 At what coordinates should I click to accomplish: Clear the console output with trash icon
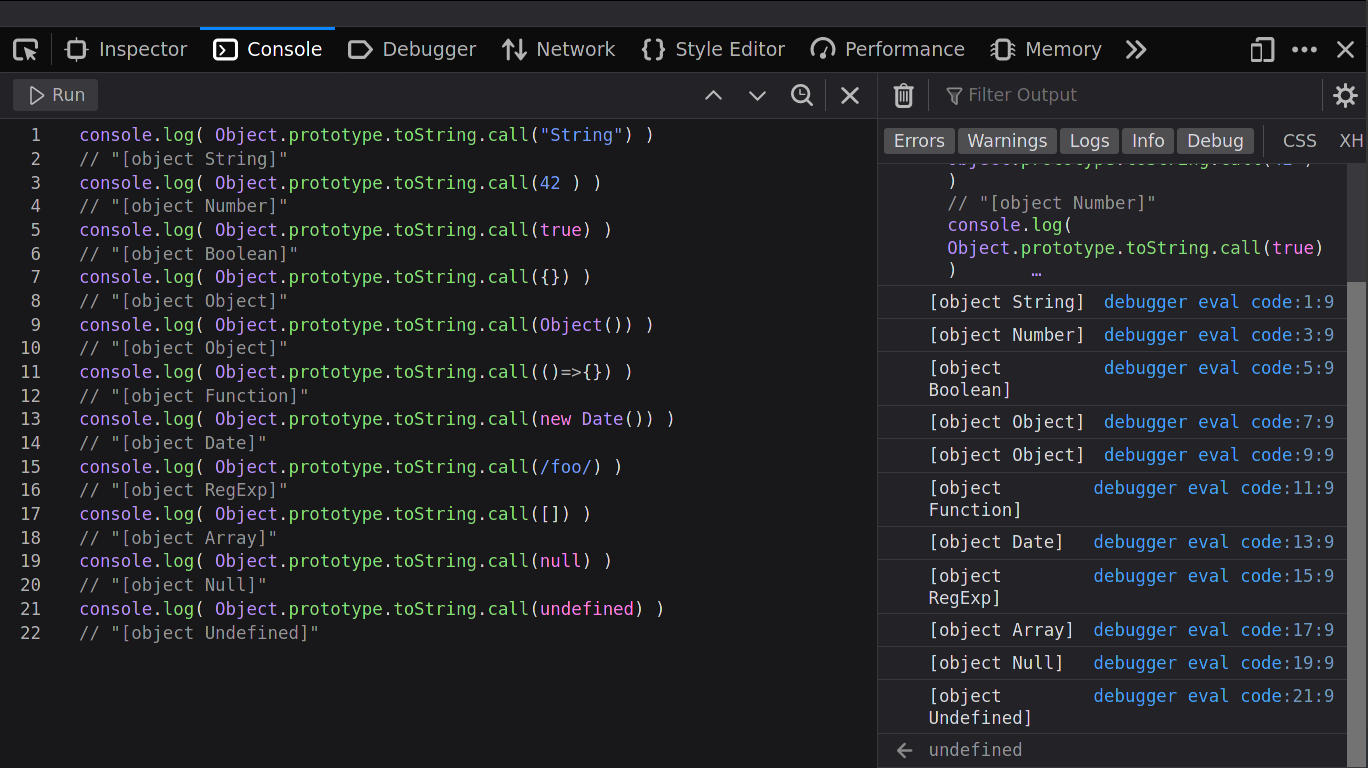pos(903,95)
